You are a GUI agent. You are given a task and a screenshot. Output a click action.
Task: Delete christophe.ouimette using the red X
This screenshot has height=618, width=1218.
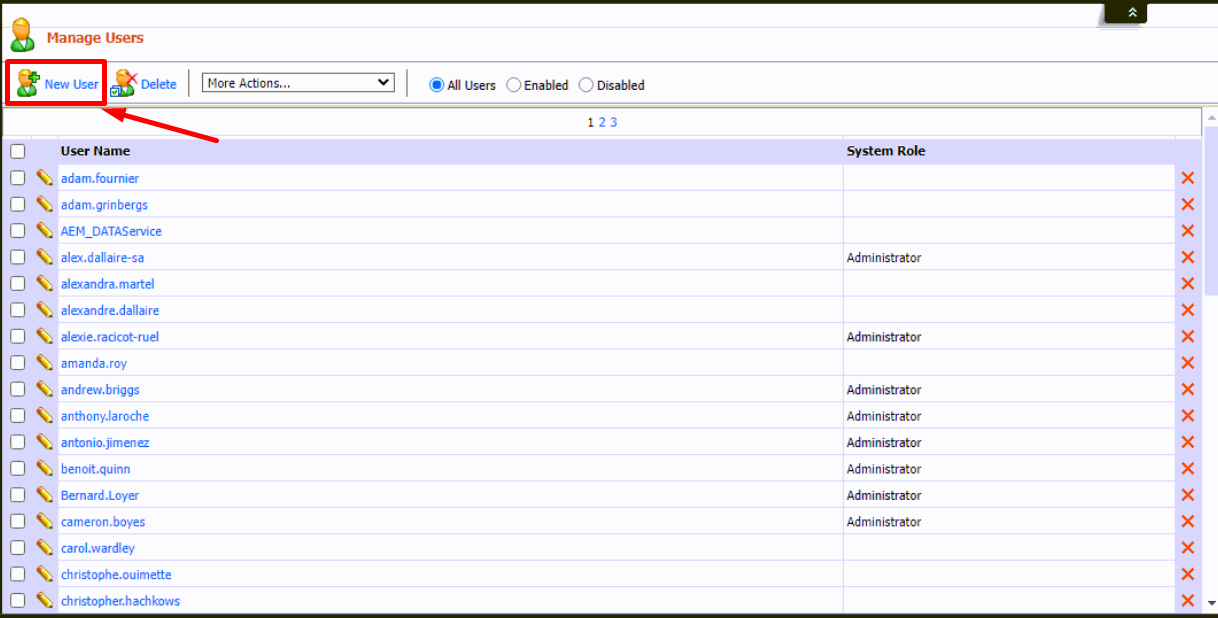pyautogui.click(x=1188, y=575)
